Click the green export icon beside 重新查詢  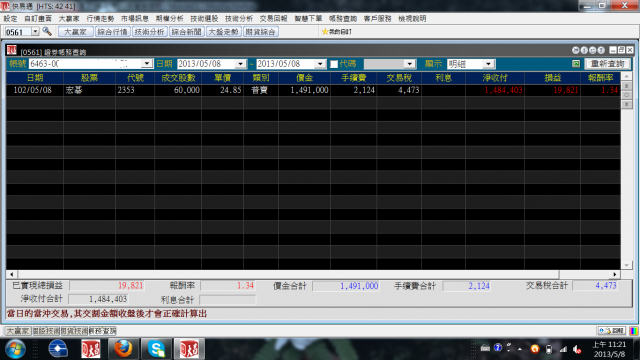coord(576,64)
